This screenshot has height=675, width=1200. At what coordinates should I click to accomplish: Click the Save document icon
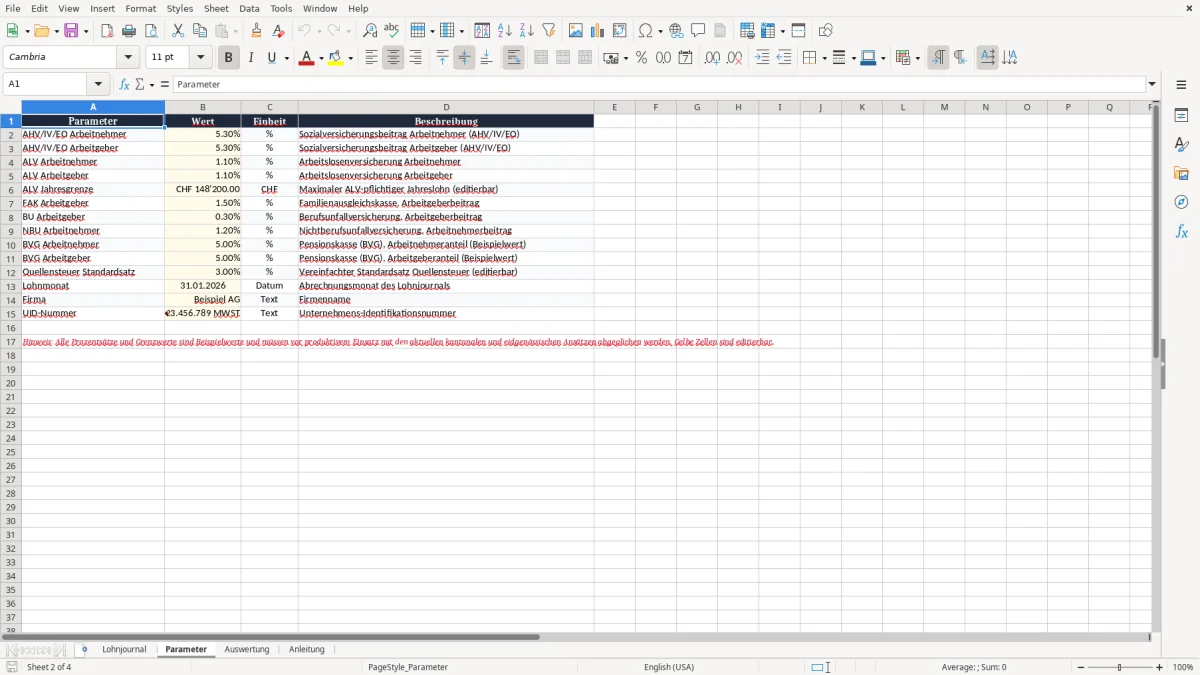pos(71,31)
